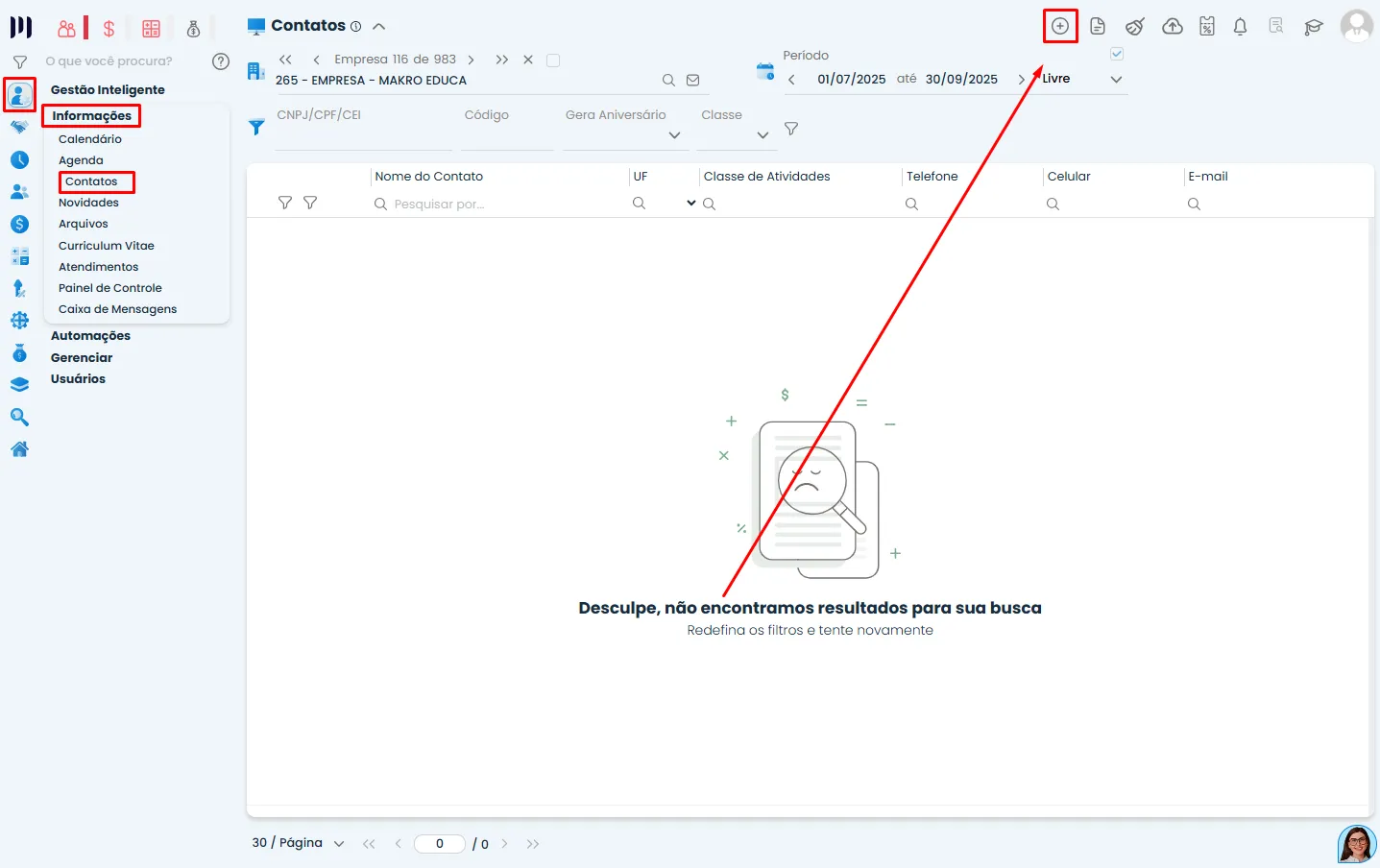Click the cloud upload icon
The height and width of the screenshot is (868, 1380).
coord(1173,27)
